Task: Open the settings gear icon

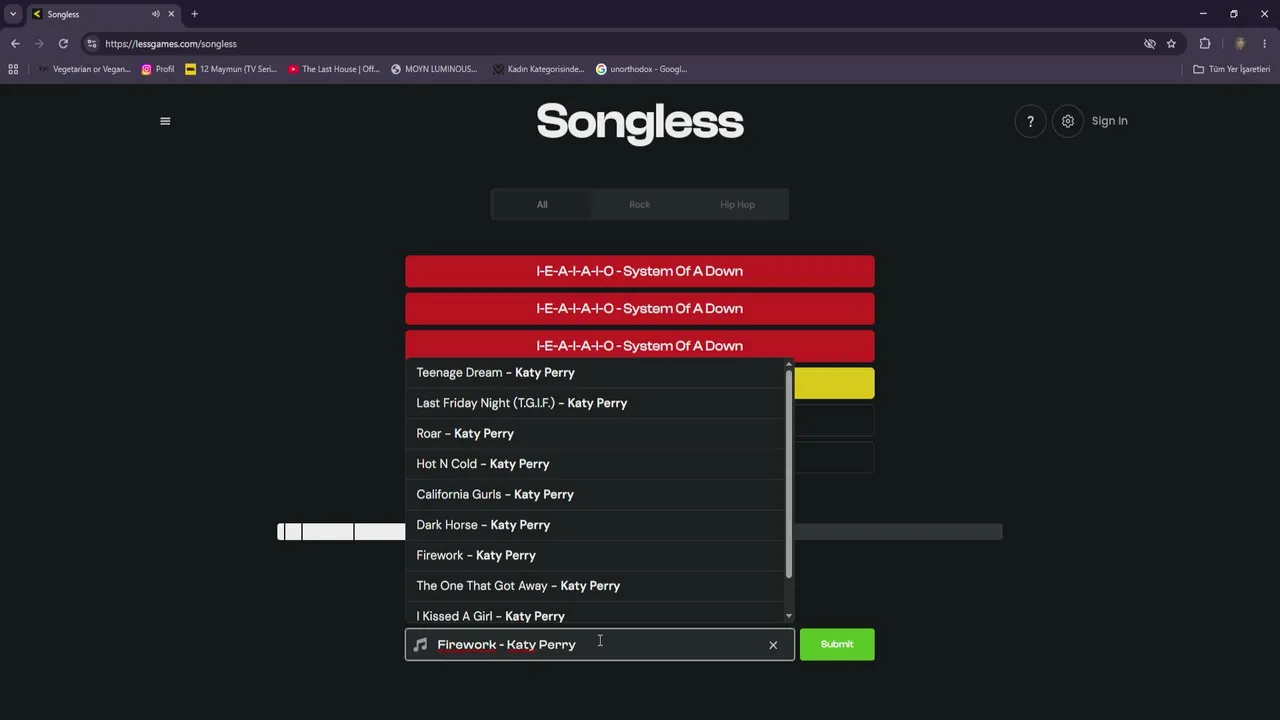Action: (x=1068, y=121)
